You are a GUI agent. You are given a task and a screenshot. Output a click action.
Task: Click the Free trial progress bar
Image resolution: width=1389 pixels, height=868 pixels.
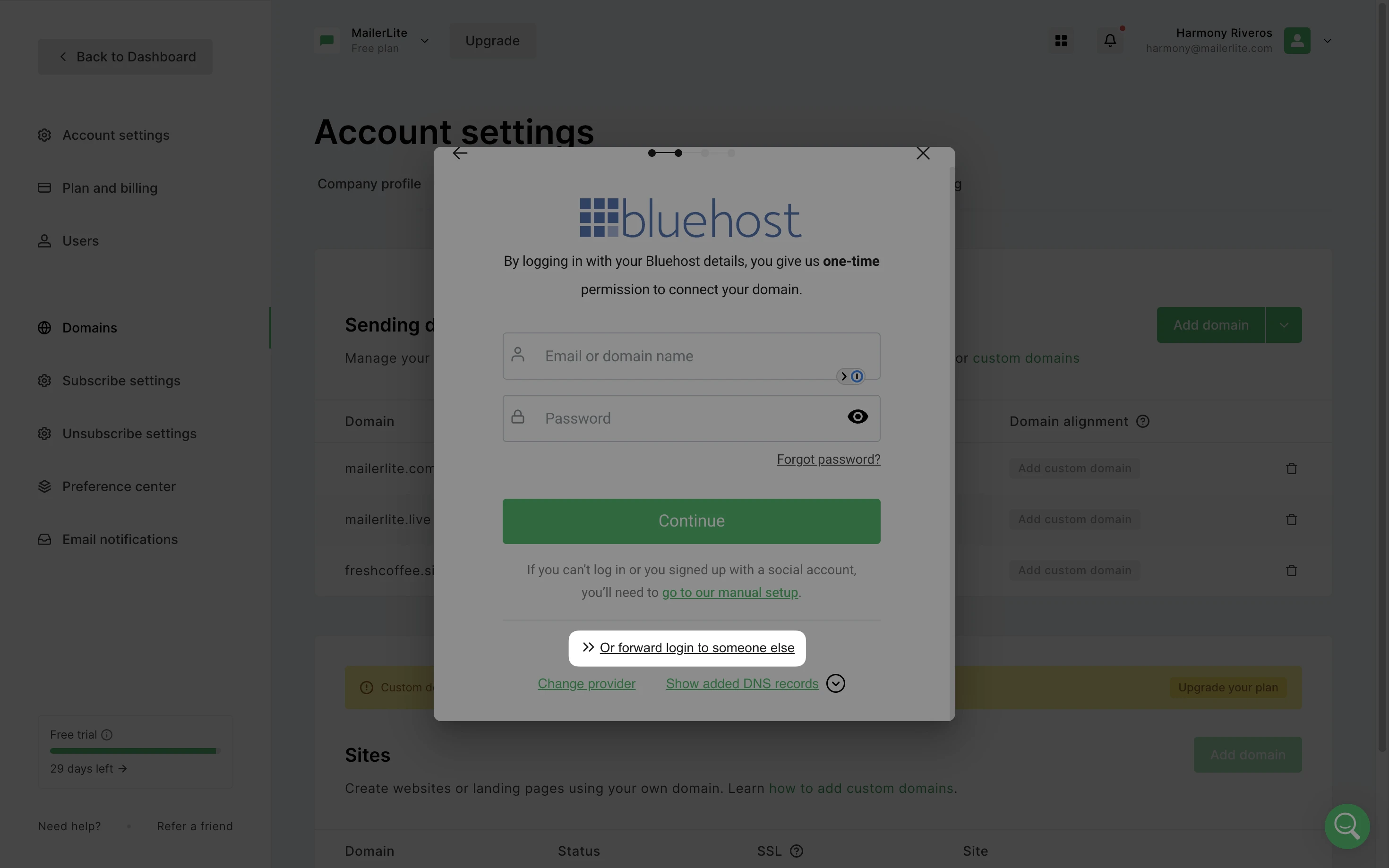136,751
